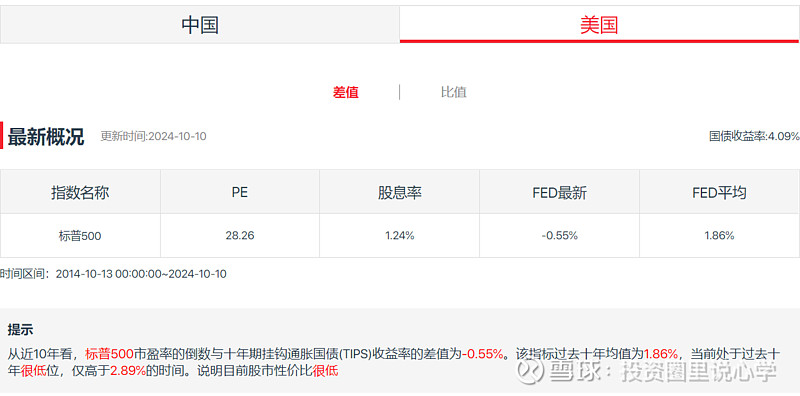The height and width of the screenshot is (396, 800).
Task: Click the 最新概况 section heading
Action: tap(46, 137)
